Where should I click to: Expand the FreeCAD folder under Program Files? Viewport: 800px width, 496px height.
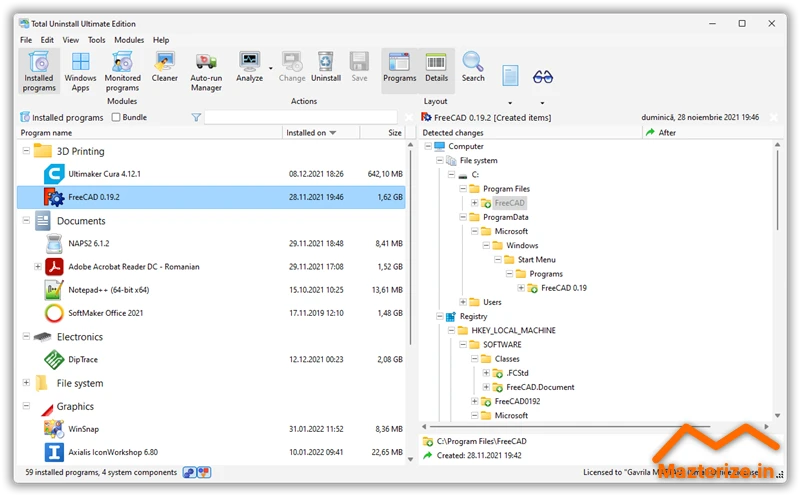(x=474, y=203)
